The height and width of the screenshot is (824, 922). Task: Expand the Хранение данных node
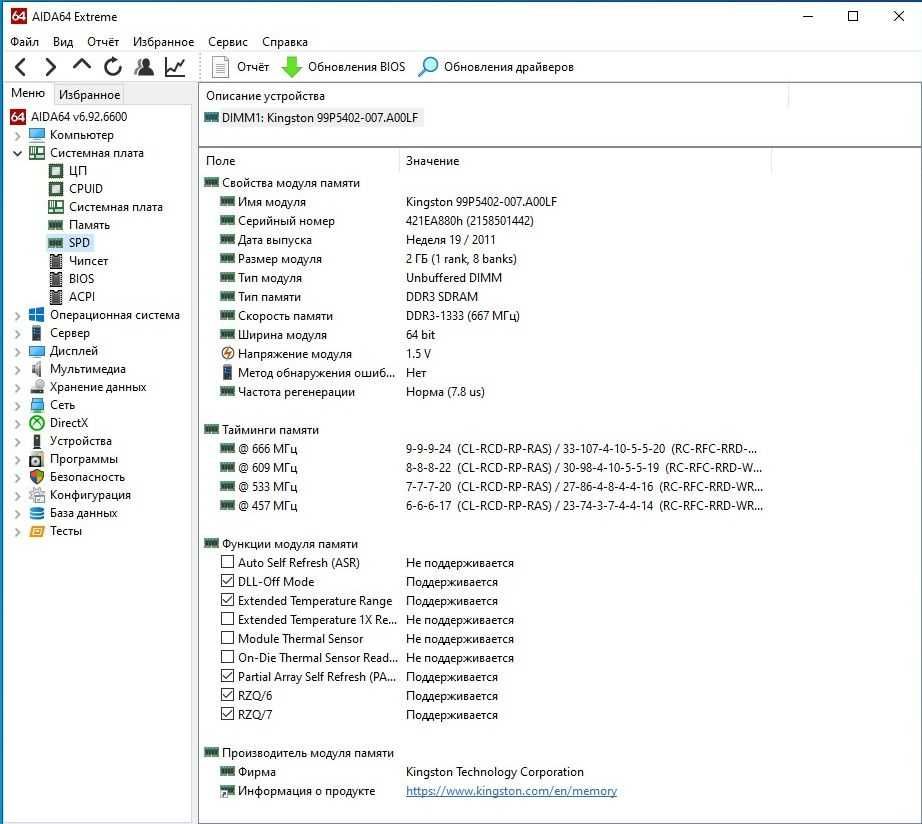click(x=17, y=388)
